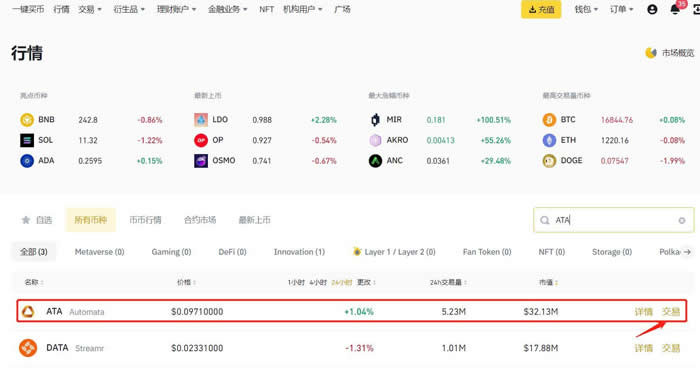Screen dimensions: 700x371
Task: Expand the 衍生品 dropdown menu
Action: pyautogui.click(x=129, y=9)
